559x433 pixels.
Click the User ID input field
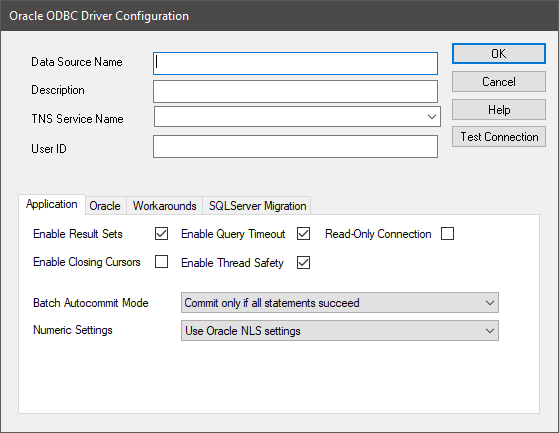pyautogui.click(x=295, y=146)
